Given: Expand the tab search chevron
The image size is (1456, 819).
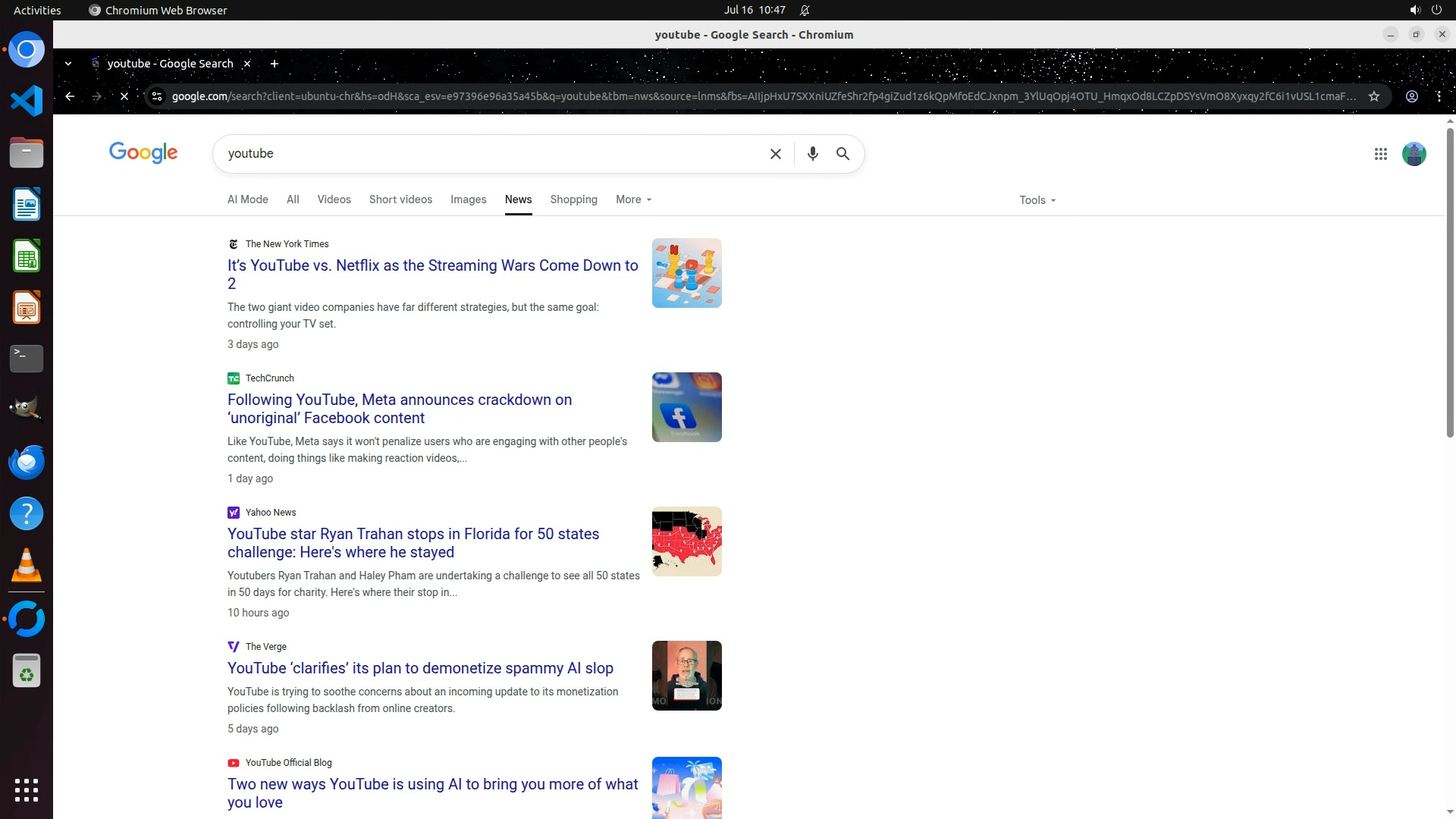Looking at the screenshot, I should (x=68, y=64).
